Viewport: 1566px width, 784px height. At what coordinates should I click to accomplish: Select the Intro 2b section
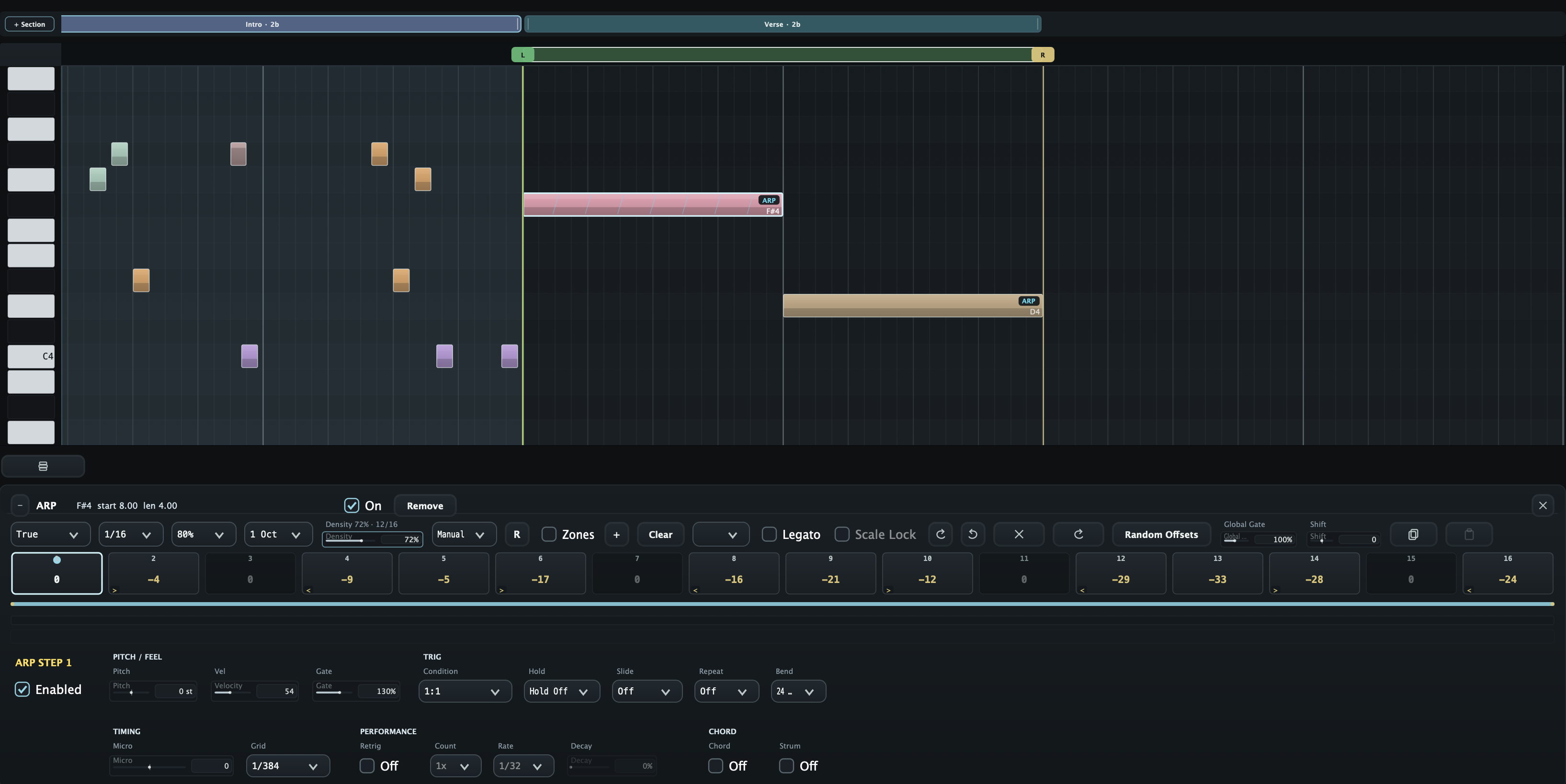click(291, 24)
